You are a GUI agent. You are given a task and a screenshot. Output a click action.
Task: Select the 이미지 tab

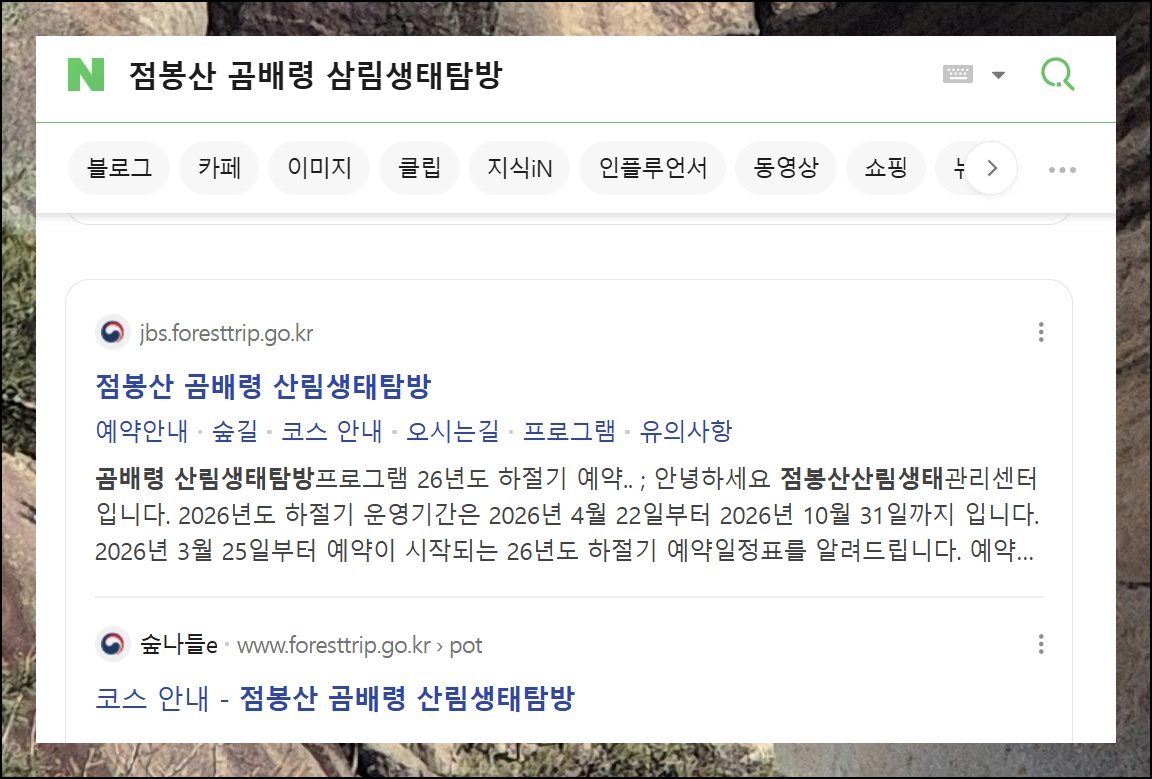coord(319,168)
